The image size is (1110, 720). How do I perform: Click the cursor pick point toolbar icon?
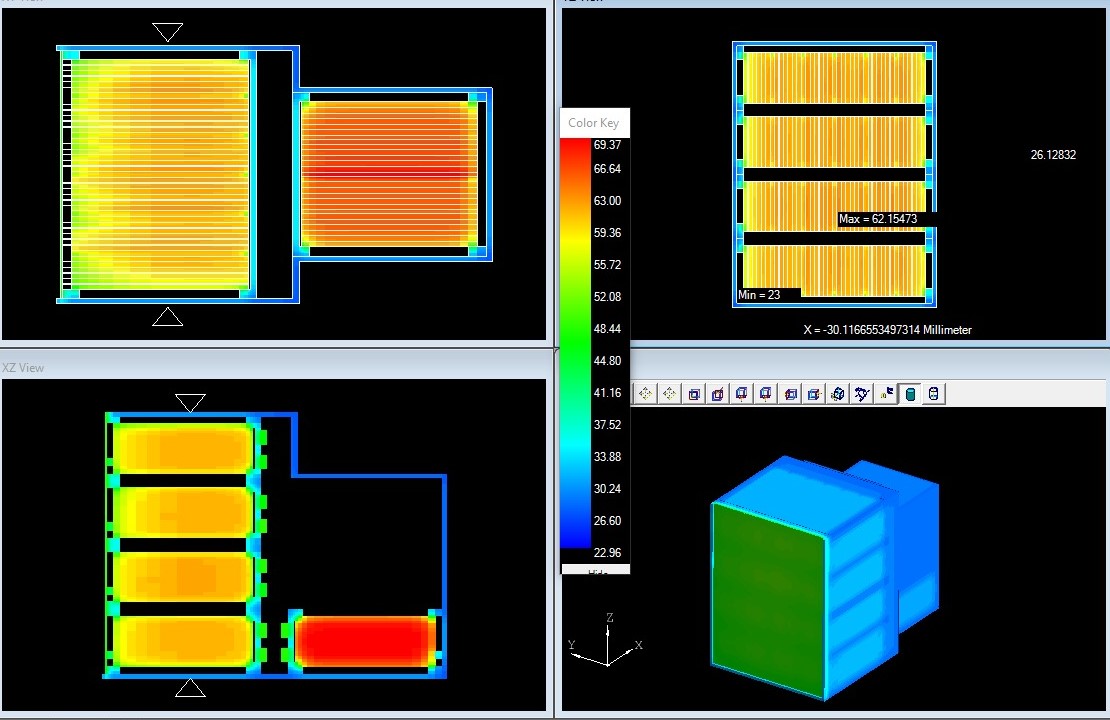(886, 394)
